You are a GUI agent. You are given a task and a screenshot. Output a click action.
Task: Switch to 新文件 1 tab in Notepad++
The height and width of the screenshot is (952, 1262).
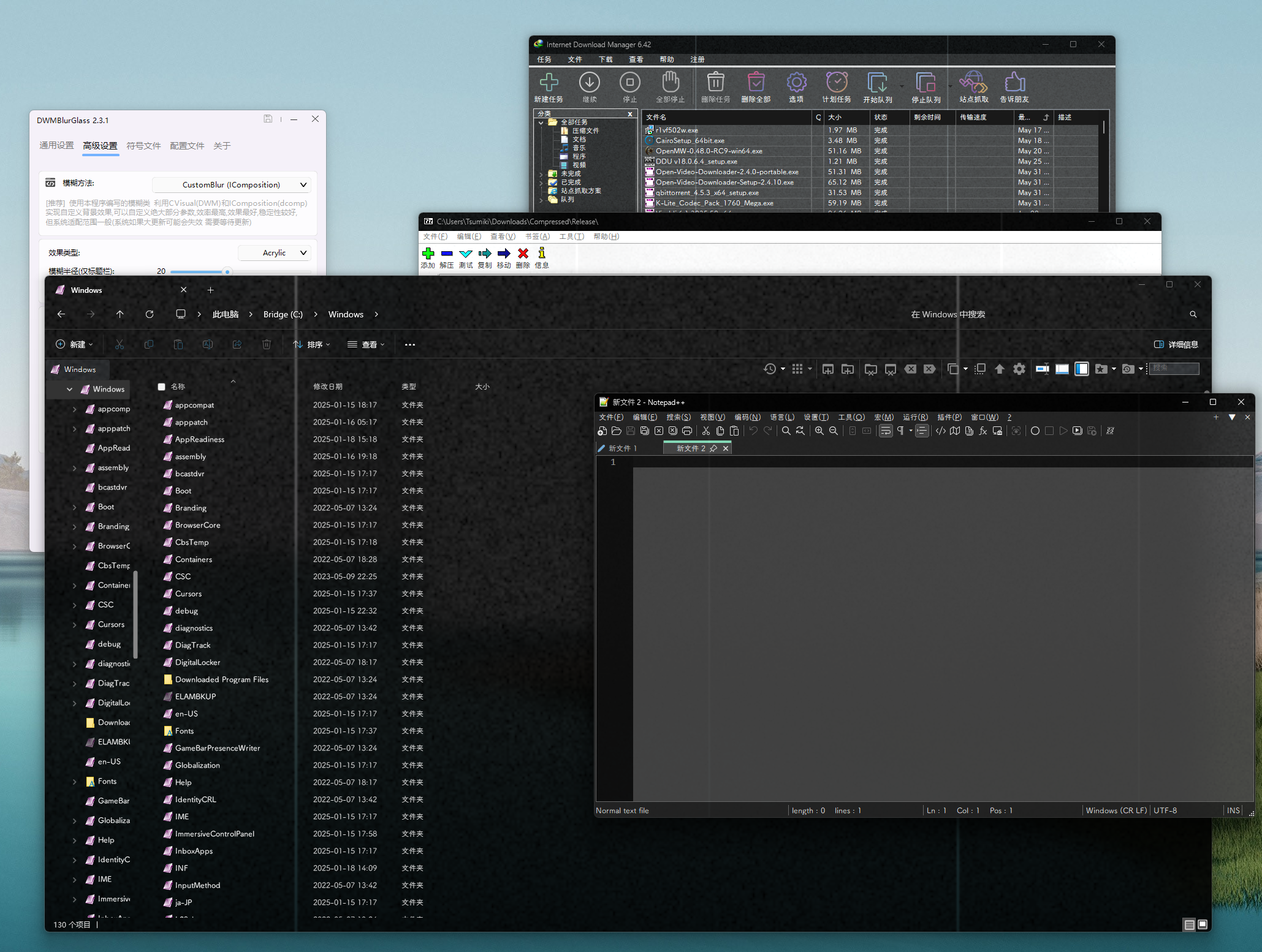click(x=622, y=448)
